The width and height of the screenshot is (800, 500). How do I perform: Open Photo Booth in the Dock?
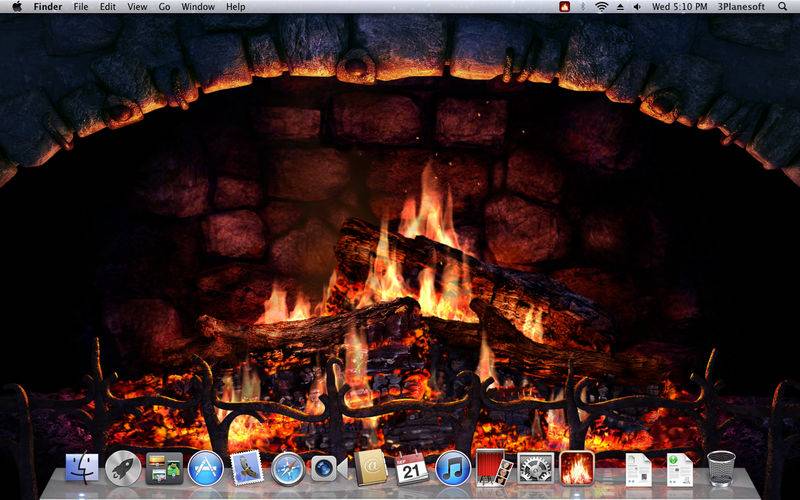(x=493, y=468)
